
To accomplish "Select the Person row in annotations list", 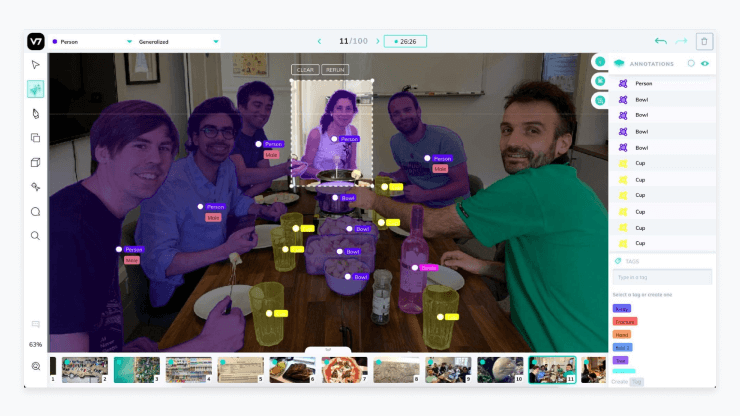I will point(662,84).
